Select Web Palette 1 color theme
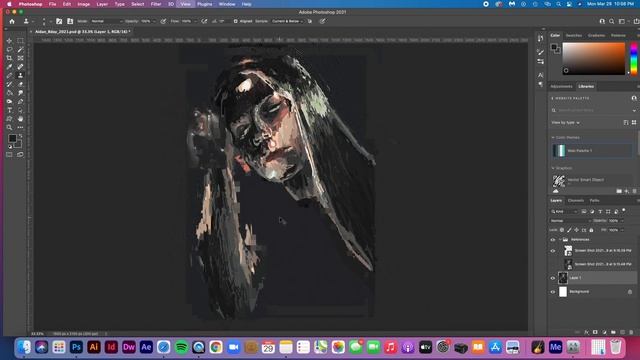 pos(592,151)
